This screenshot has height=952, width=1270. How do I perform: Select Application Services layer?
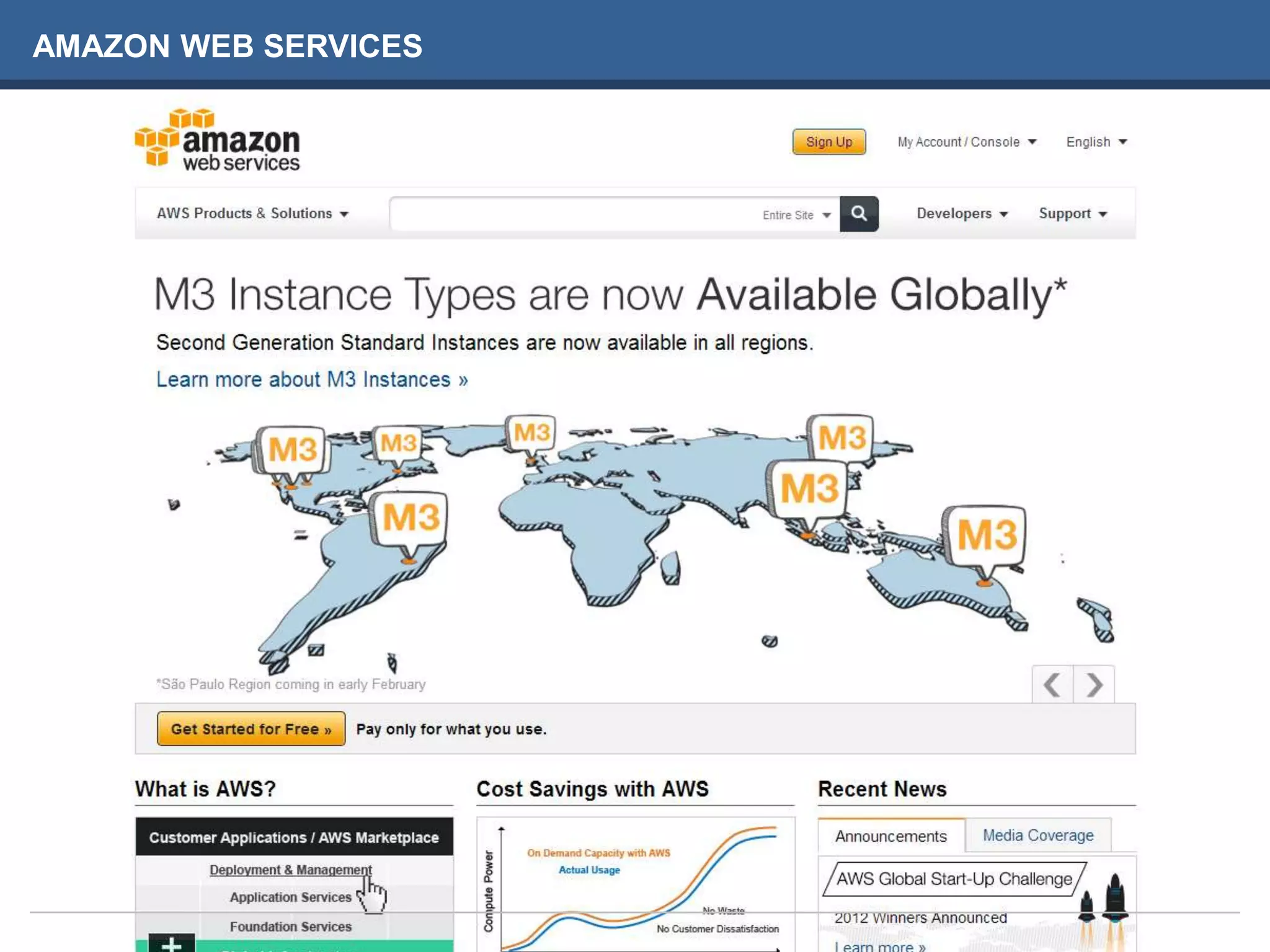coord(290,897)
